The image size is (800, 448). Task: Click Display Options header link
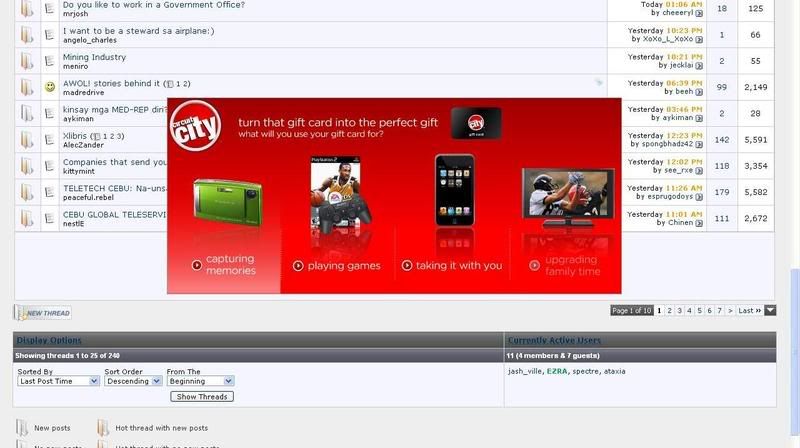point(49,340)
